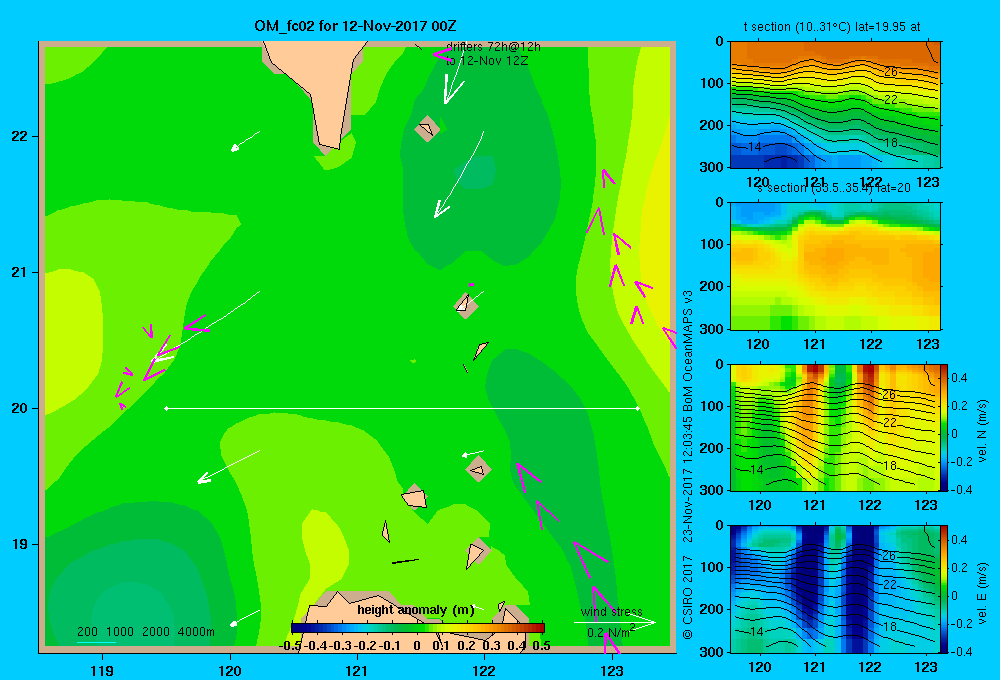The image size is (1000, 680).
Task: Select the height anomaly color bar
Action: point(418,628)
